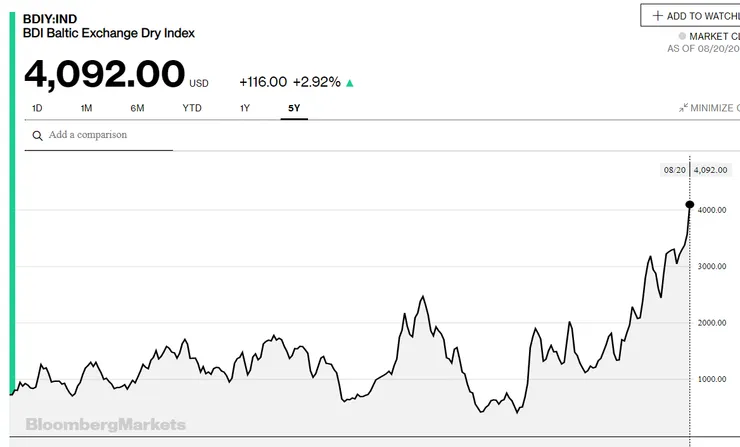740x447 pixels.
Task: Switch to the 1Y chart view
Action: [245, 108]
